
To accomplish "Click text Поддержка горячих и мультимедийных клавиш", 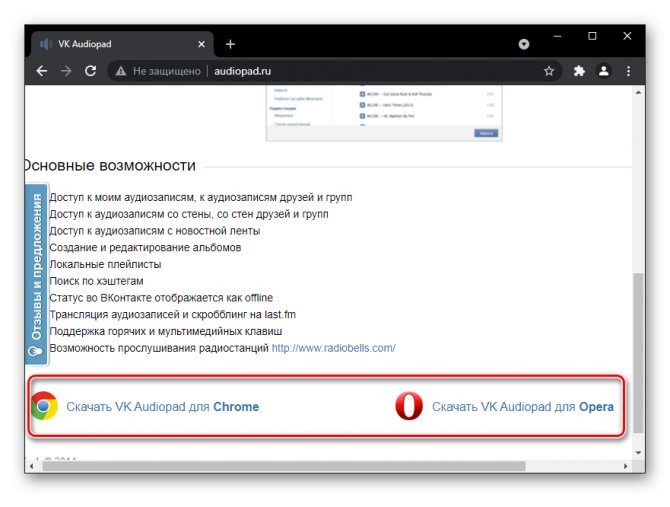I will (x=166, y=331).
